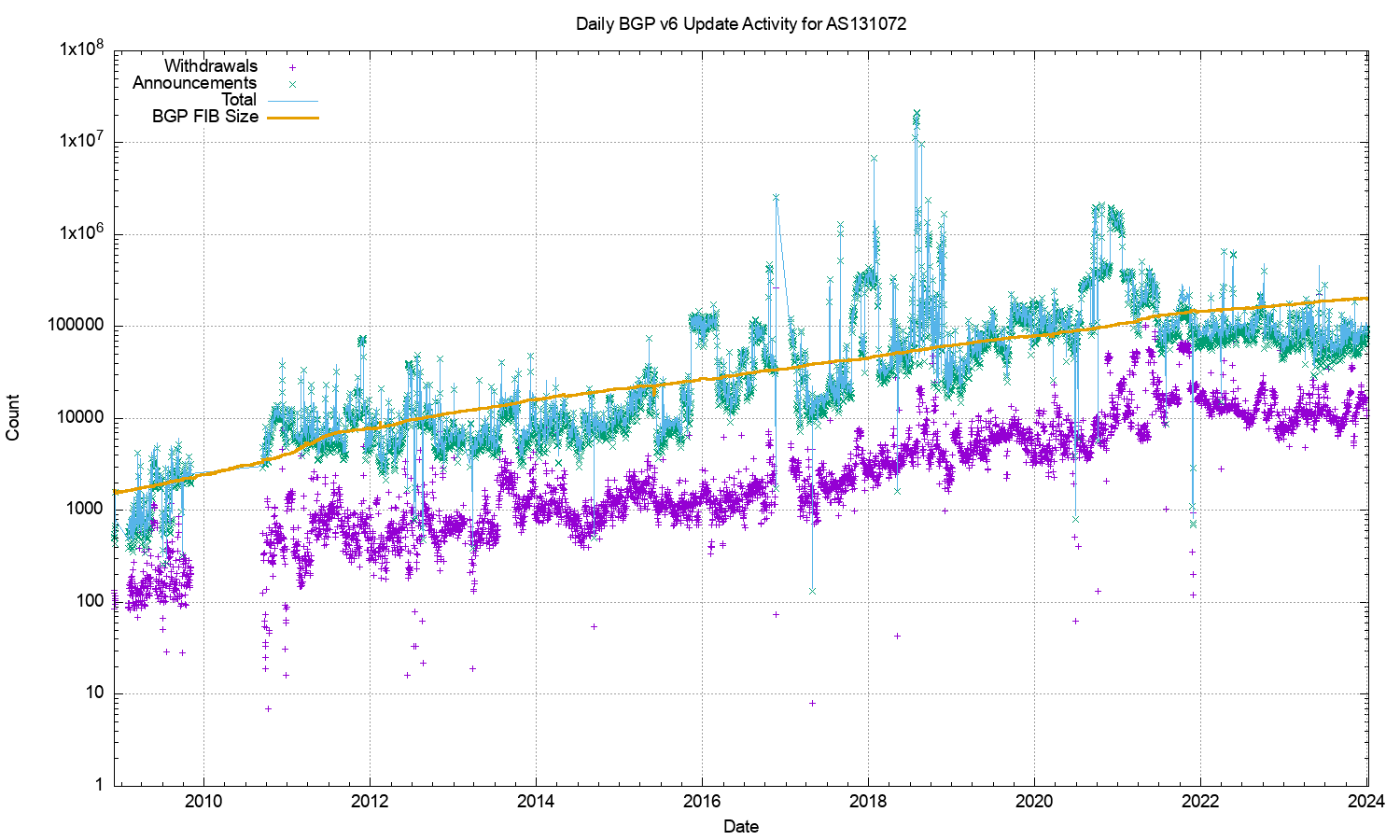
Task: Select the Announcements legend label
Action: 194,83
